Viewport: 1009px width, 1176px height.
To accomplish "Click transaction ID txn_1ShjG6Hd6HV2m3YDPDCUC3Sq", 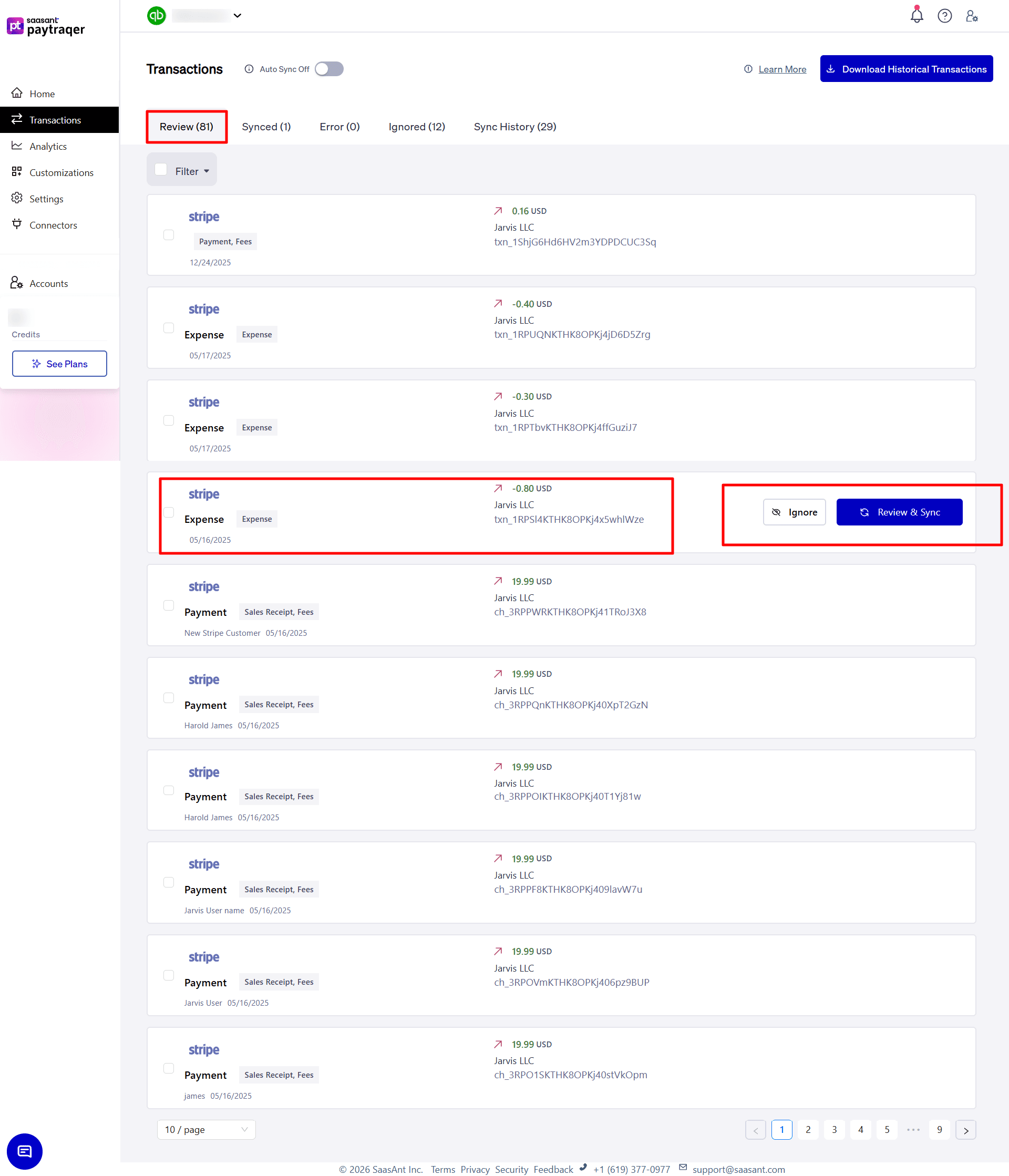I will point(575,242).
